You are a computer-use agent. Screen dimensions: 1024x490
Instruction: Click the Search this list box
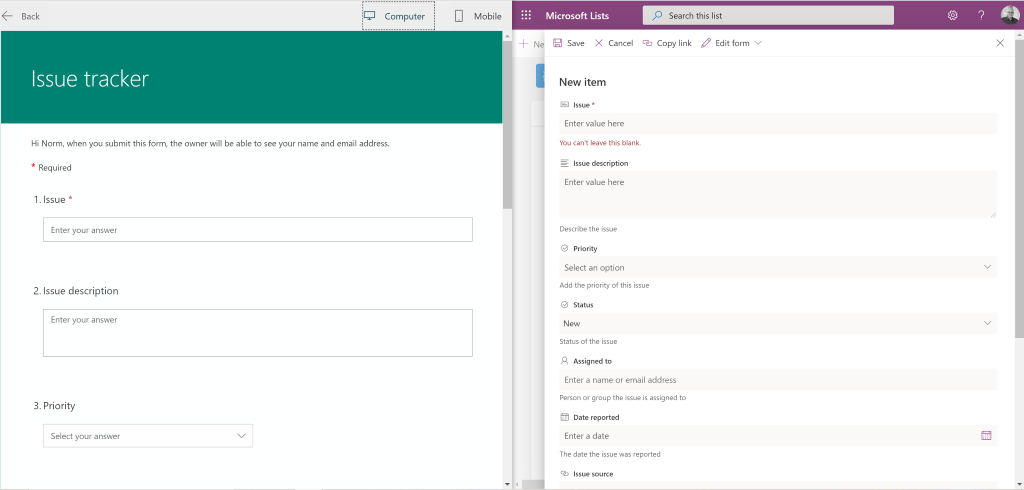tap(768, 16)
